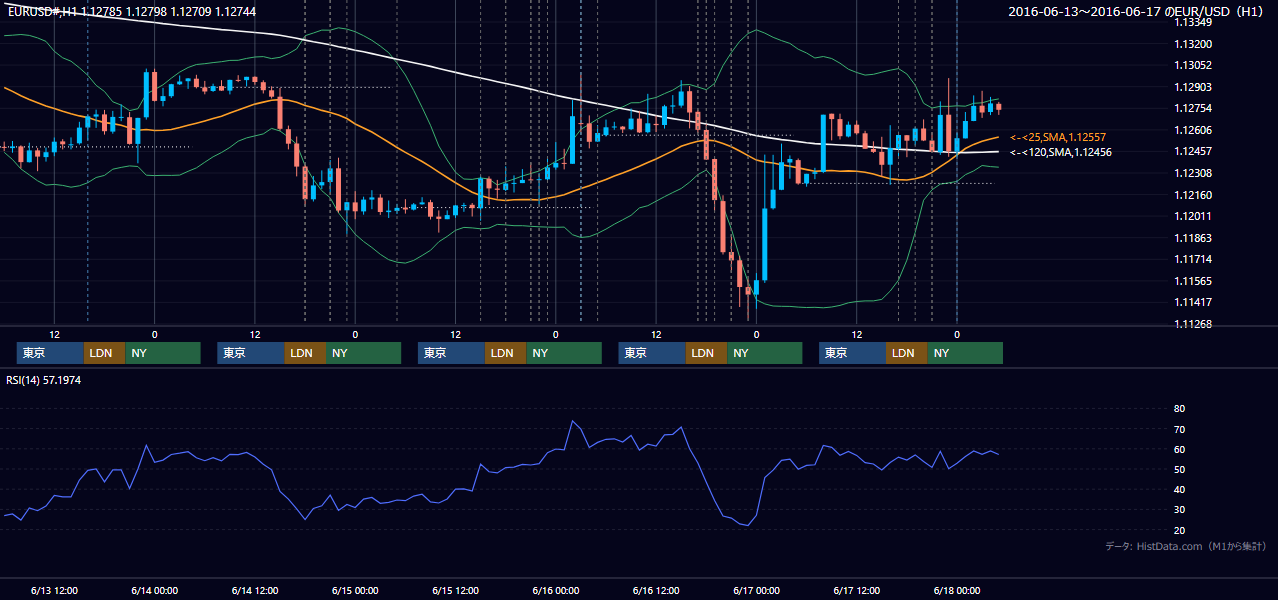Select the NY session block above 6/15 00:00
1278x600 pixels.
click(364, 353)
